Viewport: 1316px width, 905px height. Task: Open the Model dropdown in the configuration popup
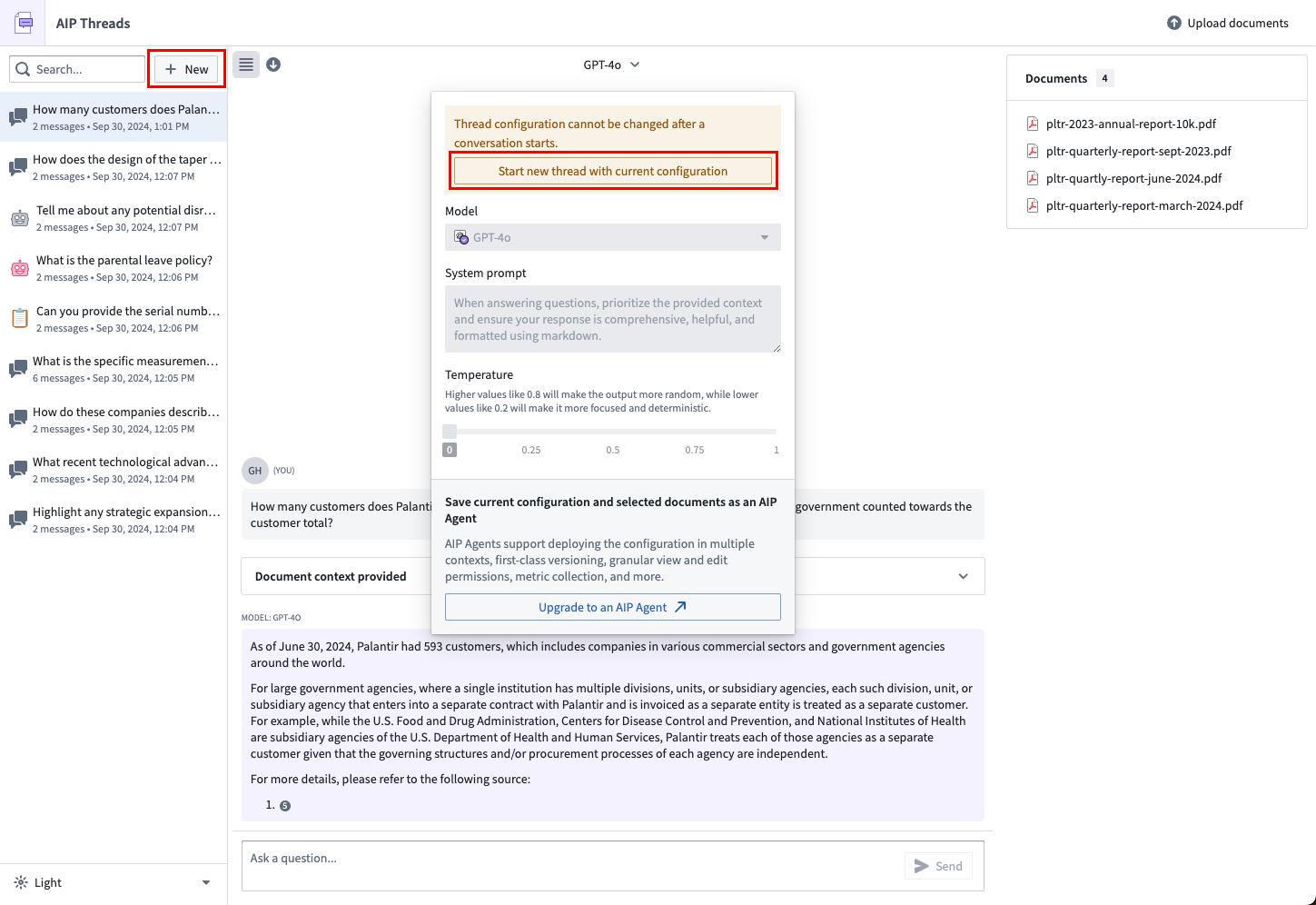(613, 237)
